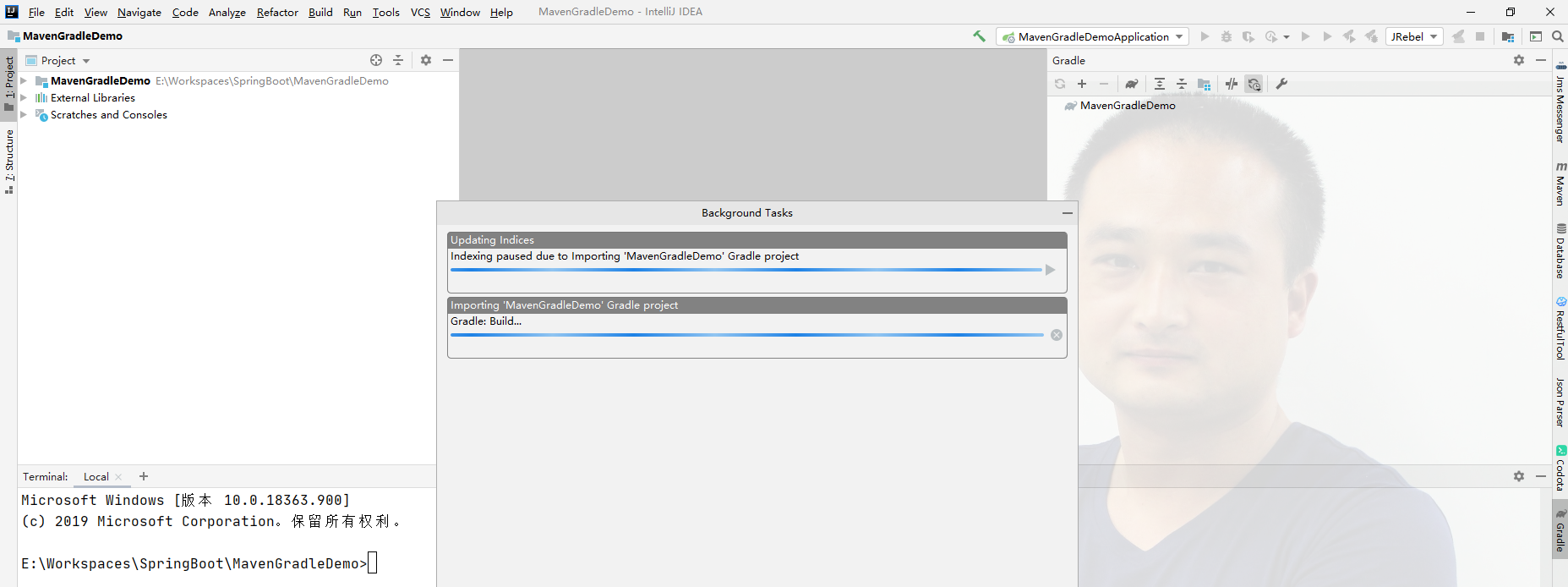The width and height of the screenshot is (1568, 587).
Task: Select the External Libraries tree item
Action: click(93, 98)
